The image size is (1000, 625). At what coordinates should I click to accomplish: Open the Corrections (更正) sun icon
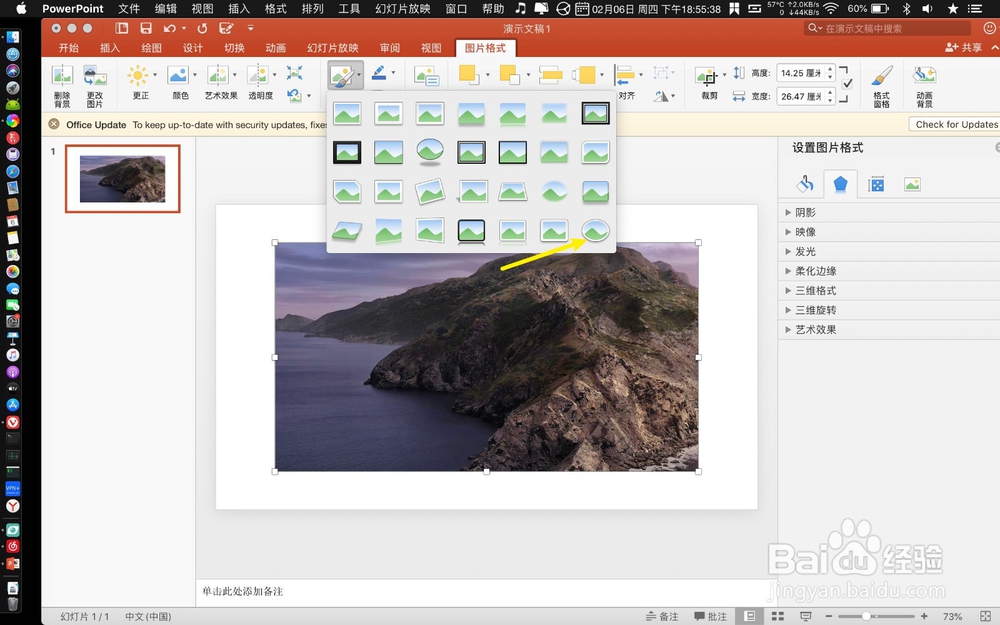pos(138,75)
